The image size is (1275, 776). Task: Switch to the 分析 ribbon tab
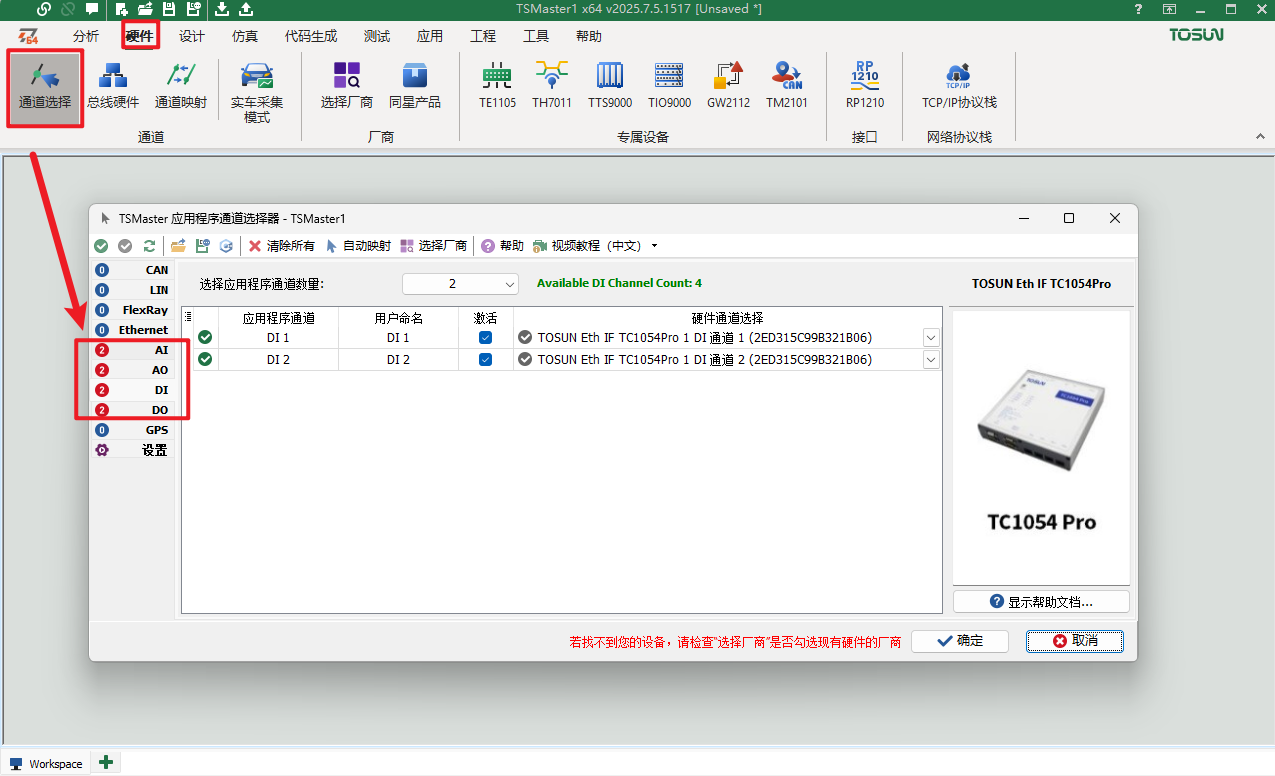(x=86, y=36)
